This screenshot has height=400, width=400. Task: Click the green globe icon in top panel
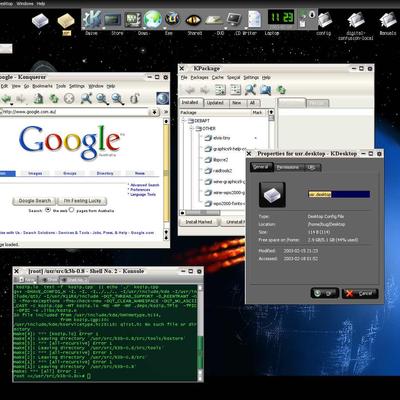pos(153,19)
